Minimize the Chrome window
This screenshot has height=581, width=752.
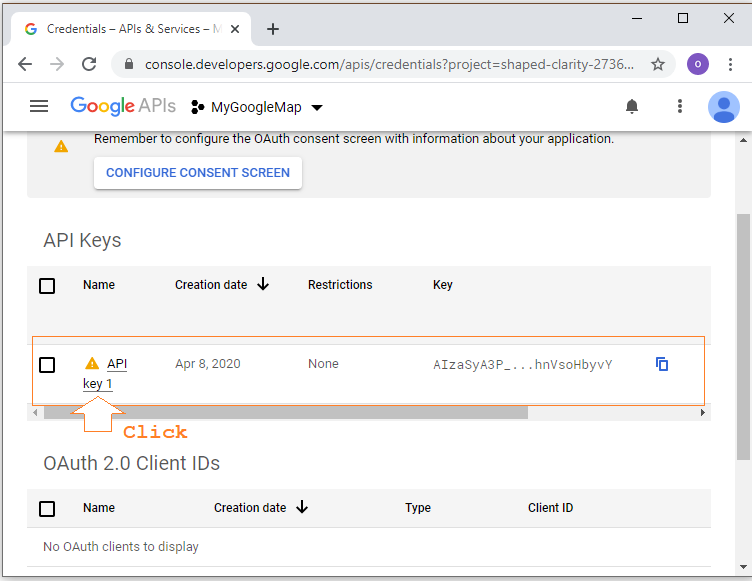click(x=637, y=18)
